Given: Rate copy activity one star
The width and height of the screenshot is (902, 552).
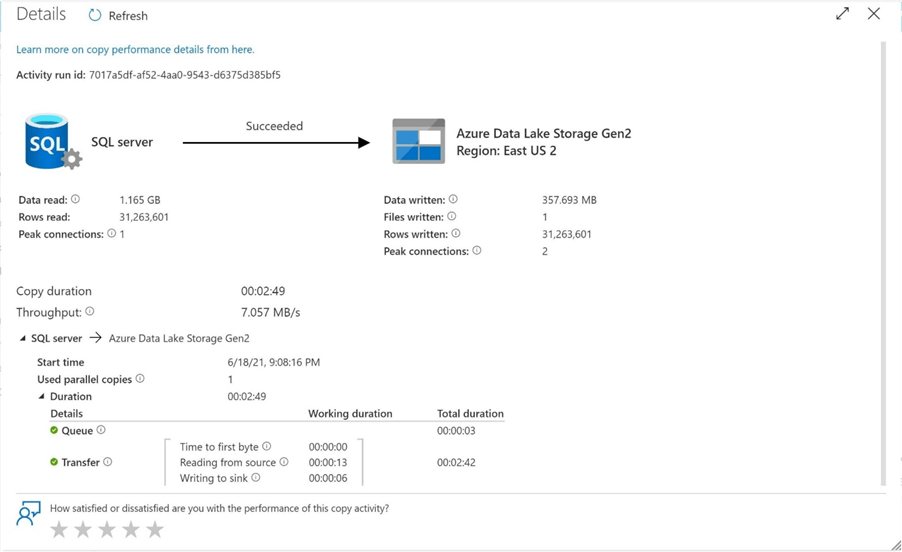Looking at the screenshot, I should [59, 529].
